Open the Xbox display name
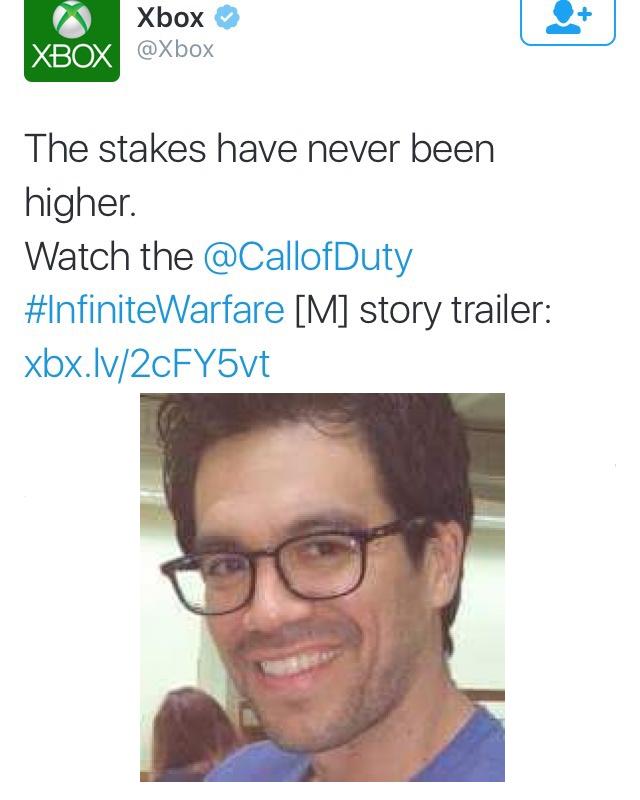 point(170,18)
